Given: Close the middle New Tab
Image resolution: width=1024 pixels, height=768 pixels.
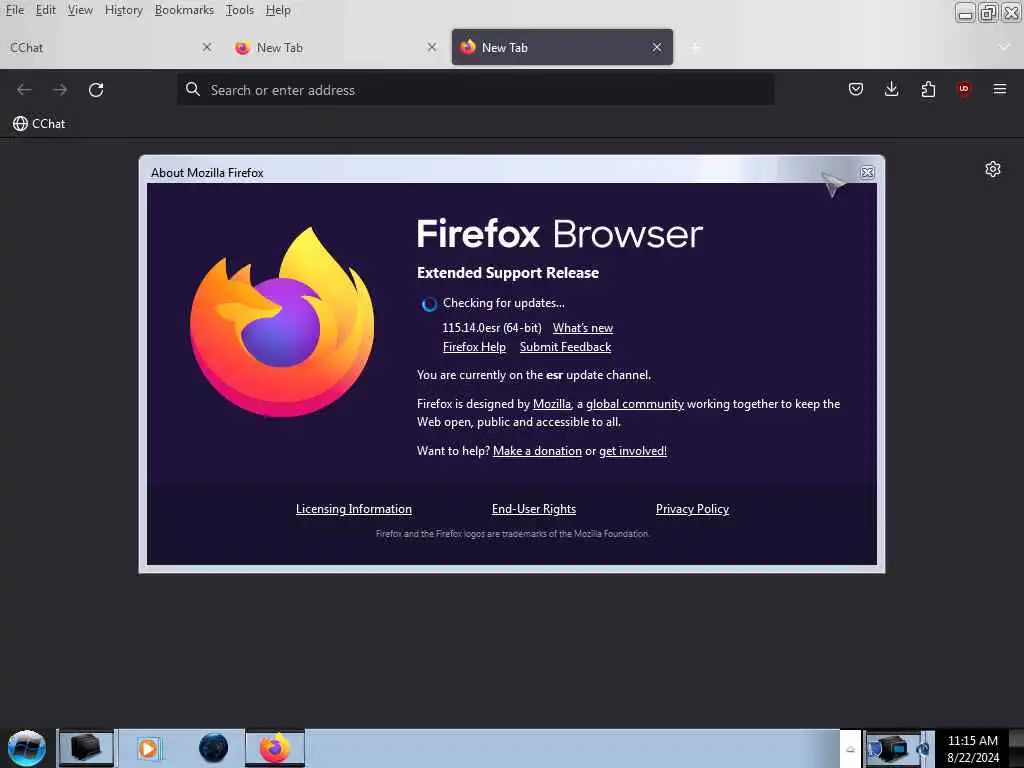Looking at the screenshot, I should pyautogui.click(x=432, y=47).
